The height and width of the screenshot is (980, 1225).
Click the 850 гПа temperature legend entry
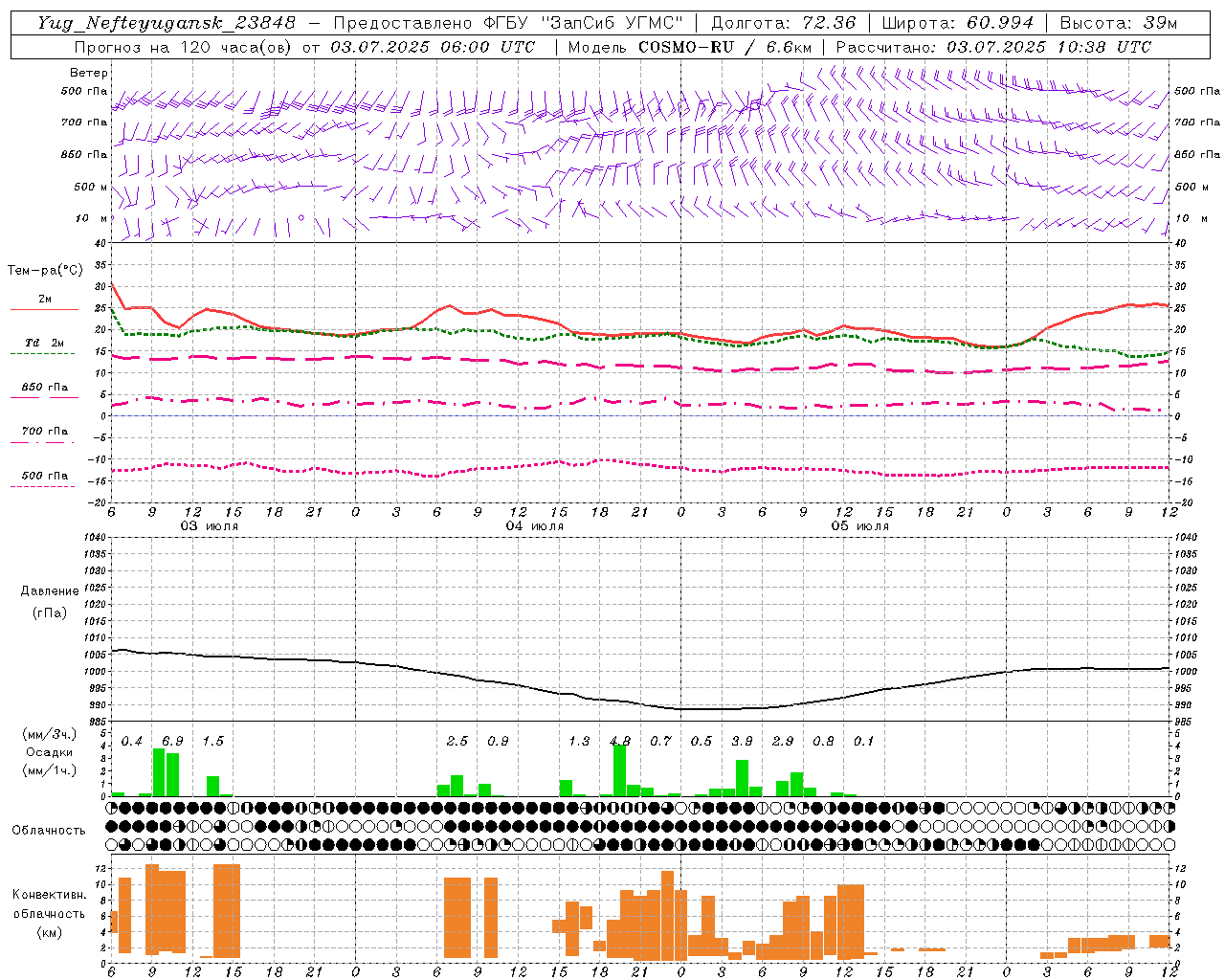(x=44, y=388)
